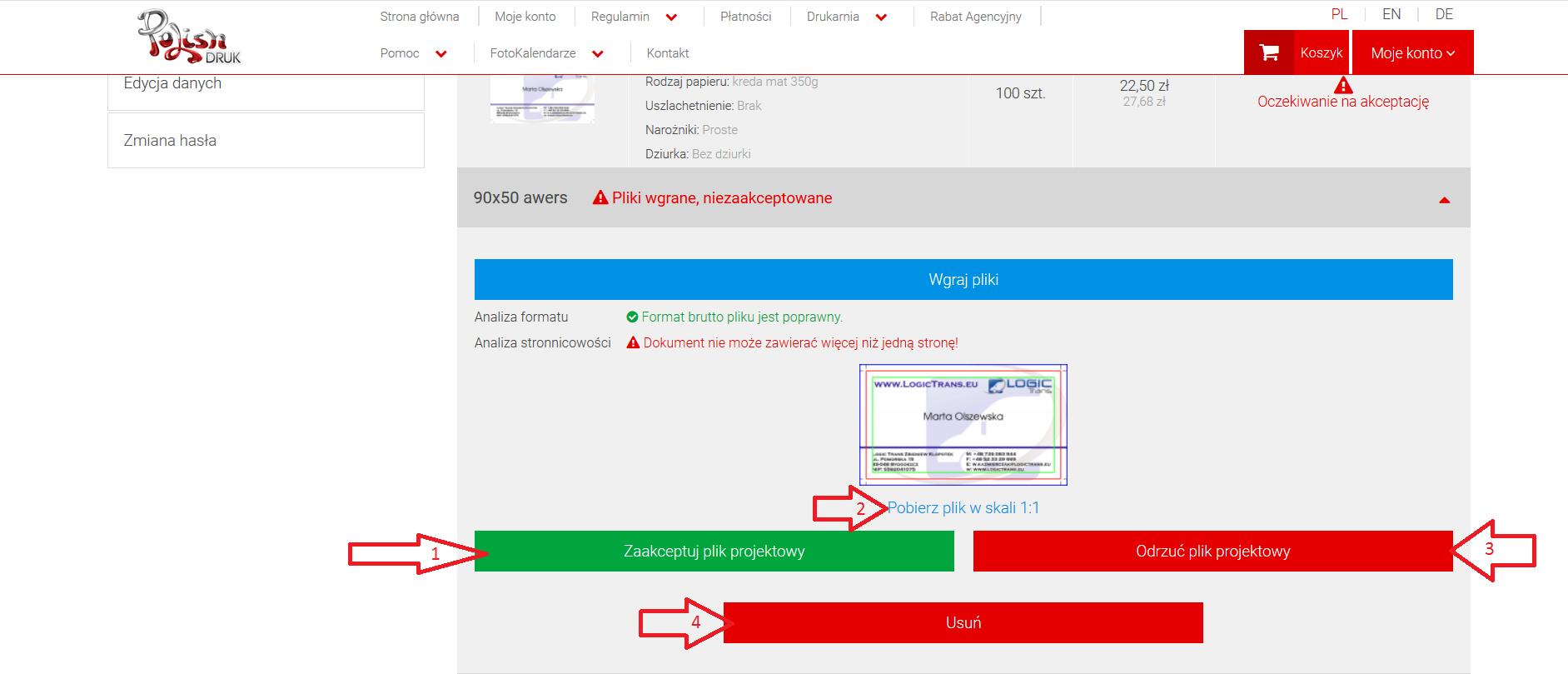This screenshot has width=1568, height=674.
Task: Click the warning icon beside Pliki wgrane, niezaakceptowane
Action: click(x=600, y=197)
